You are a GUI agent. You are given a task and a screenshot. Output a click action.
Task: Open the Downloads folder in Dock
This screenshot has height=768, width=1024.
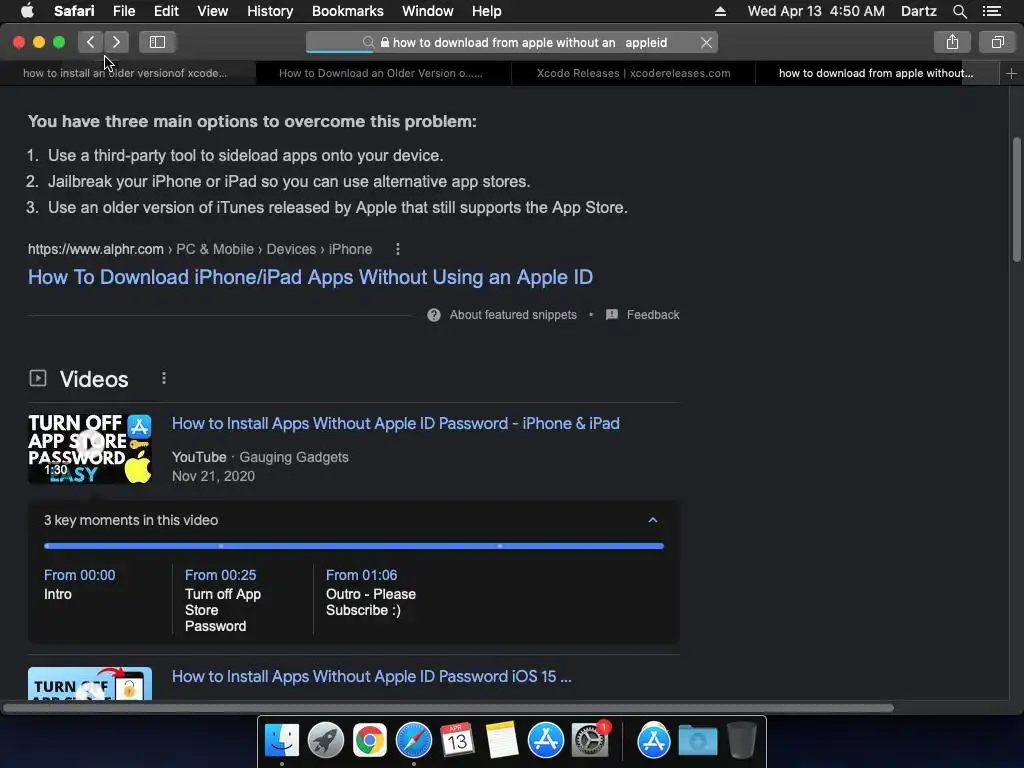pyautogui.click(x=697, y=741)
